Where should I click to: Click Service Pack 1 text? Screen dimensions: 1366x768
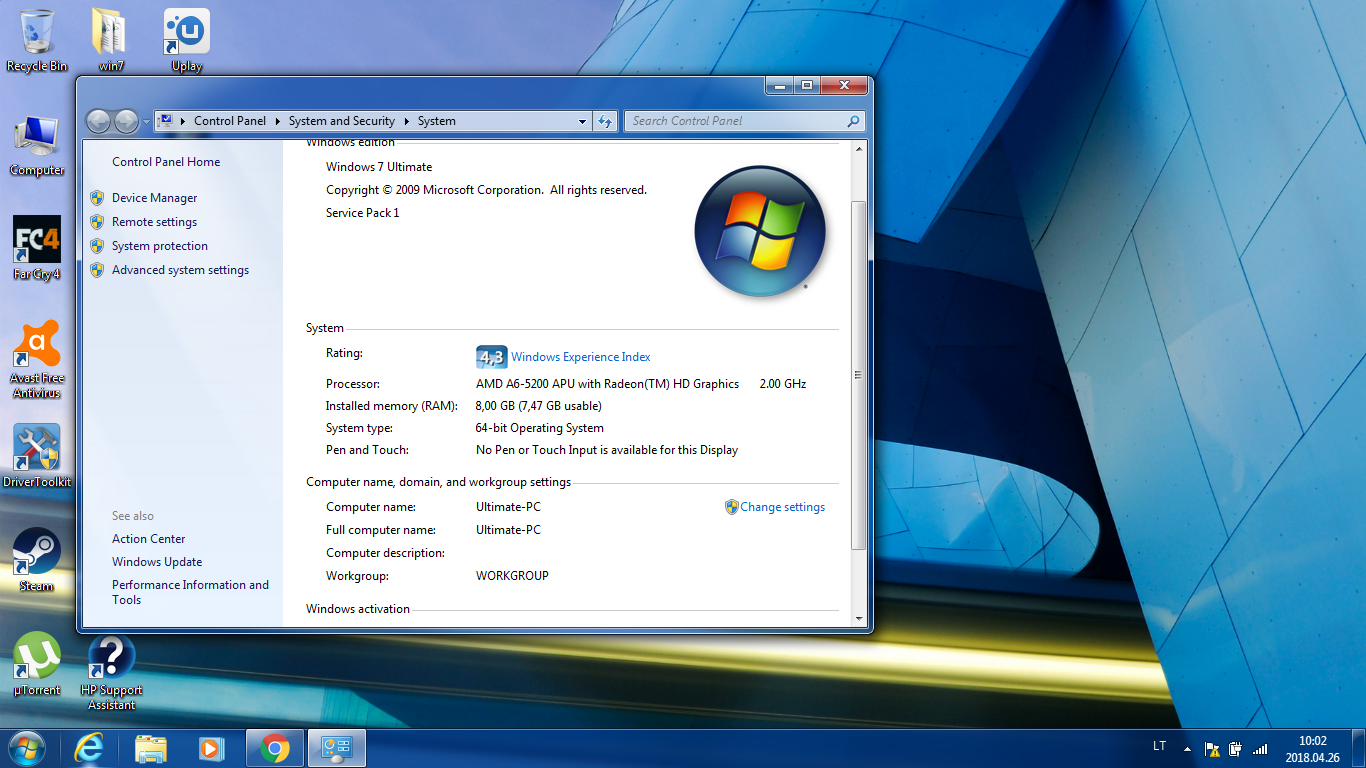363,213
